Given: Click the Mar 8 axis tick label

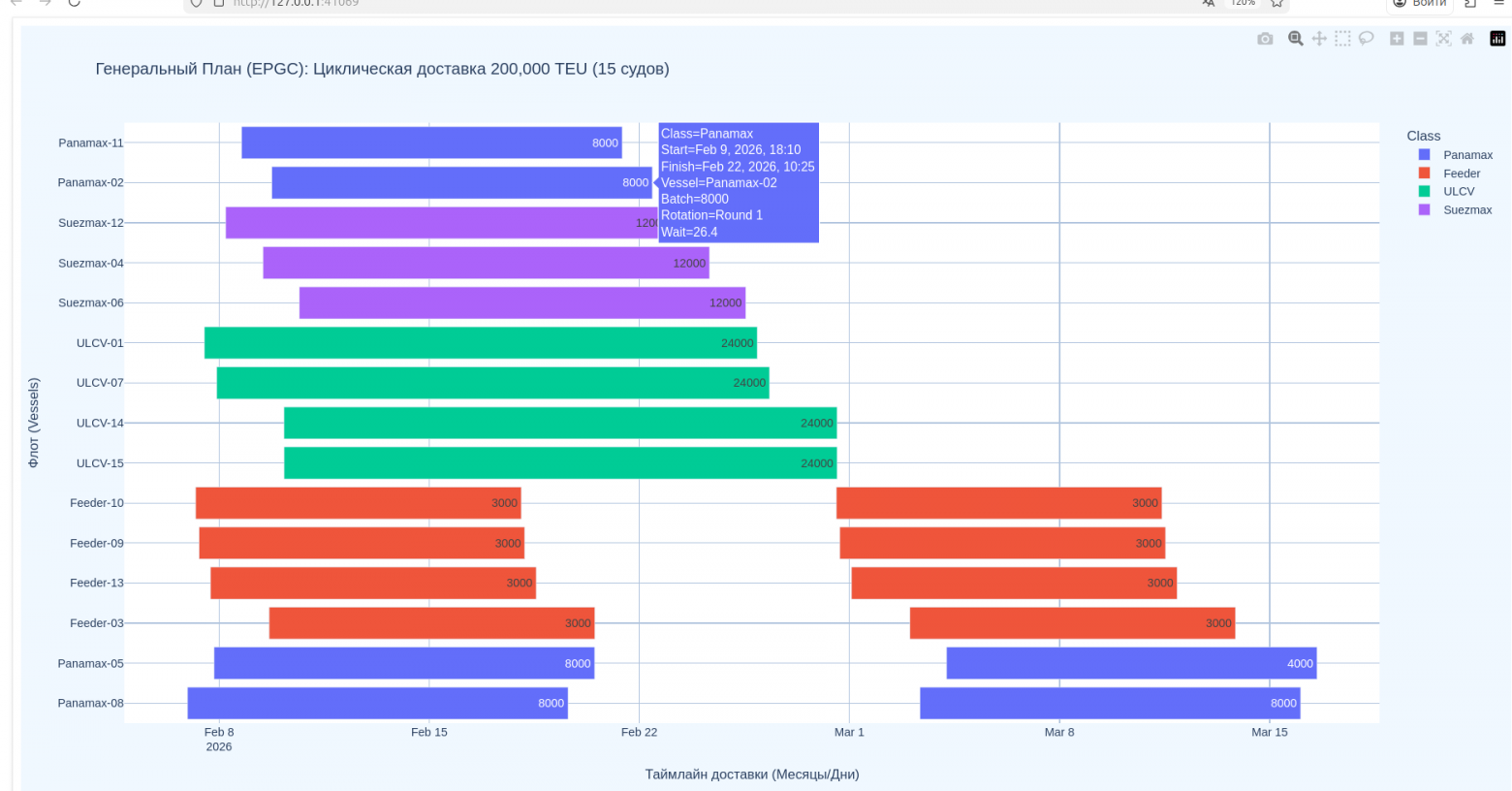Looking at the screenshot, I should coord(1059,733).
